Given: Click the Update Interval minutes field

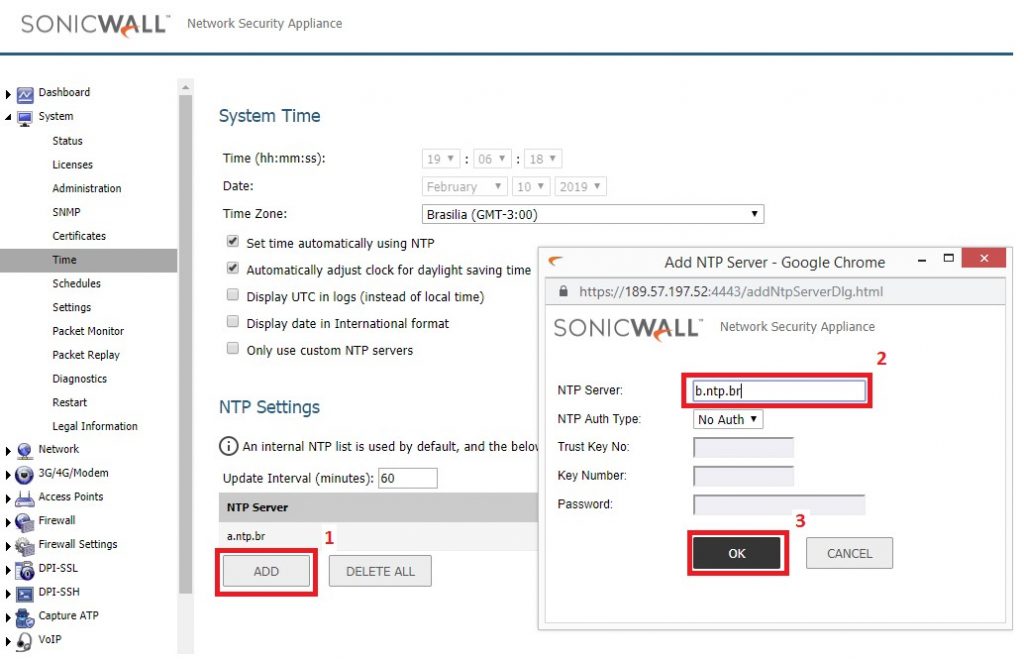Looking at the screenshot, I should 408,479.
